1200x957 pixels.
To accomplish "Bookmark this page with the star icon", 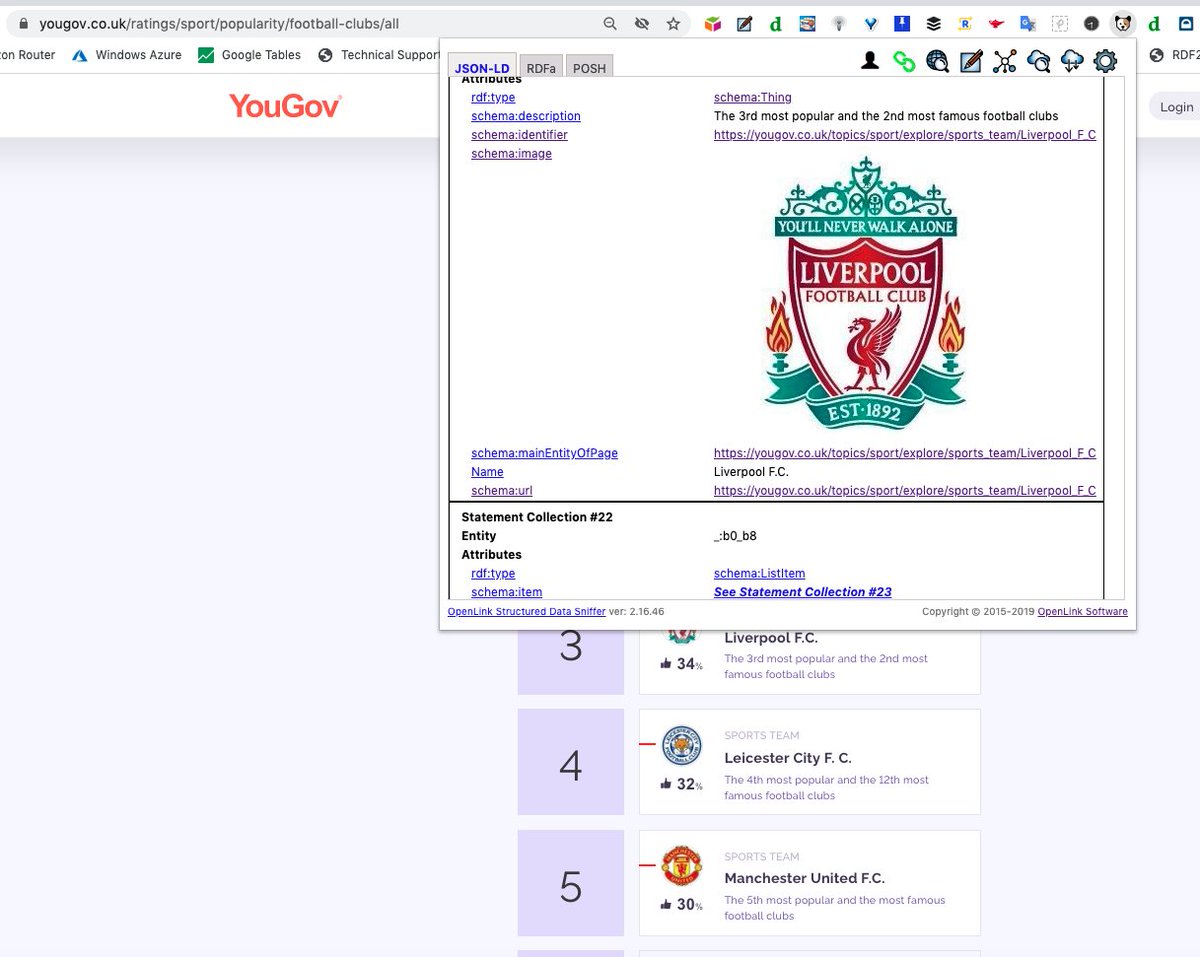I will (x=674, y=23).
